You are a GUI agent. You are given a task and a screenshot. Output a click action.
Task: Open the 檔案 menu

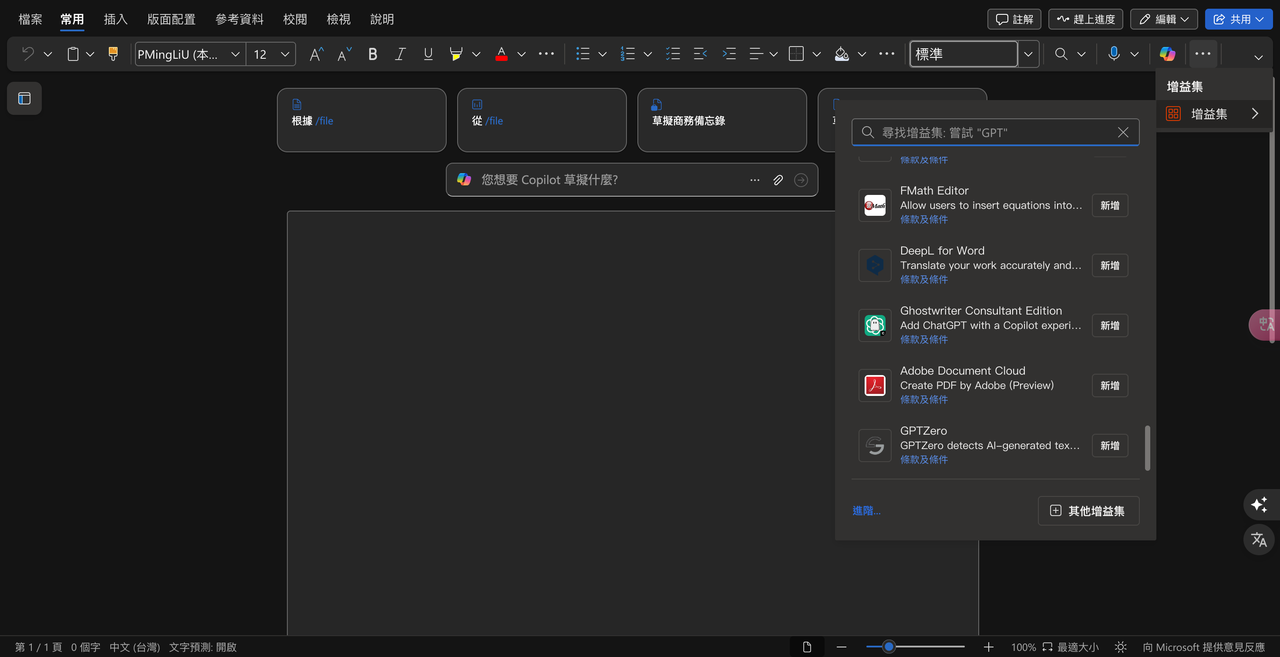coord(31,19)
